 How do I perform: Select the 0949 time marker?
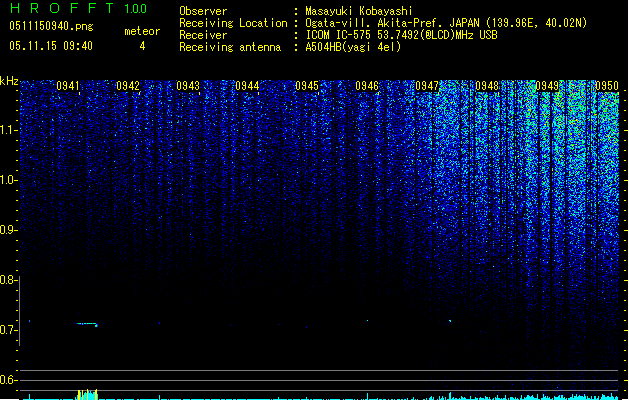[x=547, y=87]
